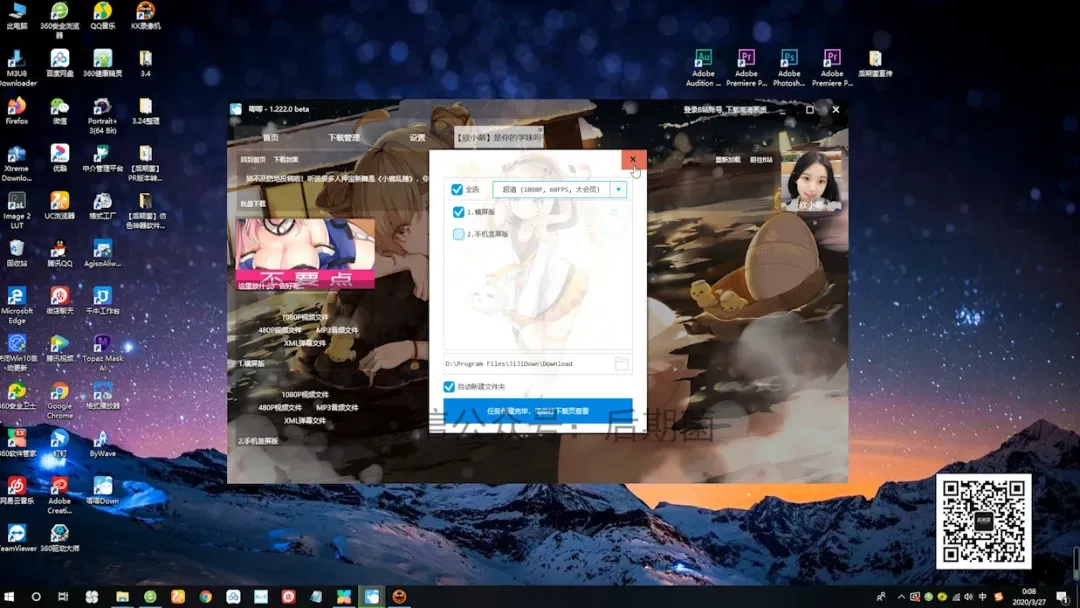This screenshot has height=608, width=1080.
Task: Open Topaz Mask AI desktop icon
Action: coord(103,353)
